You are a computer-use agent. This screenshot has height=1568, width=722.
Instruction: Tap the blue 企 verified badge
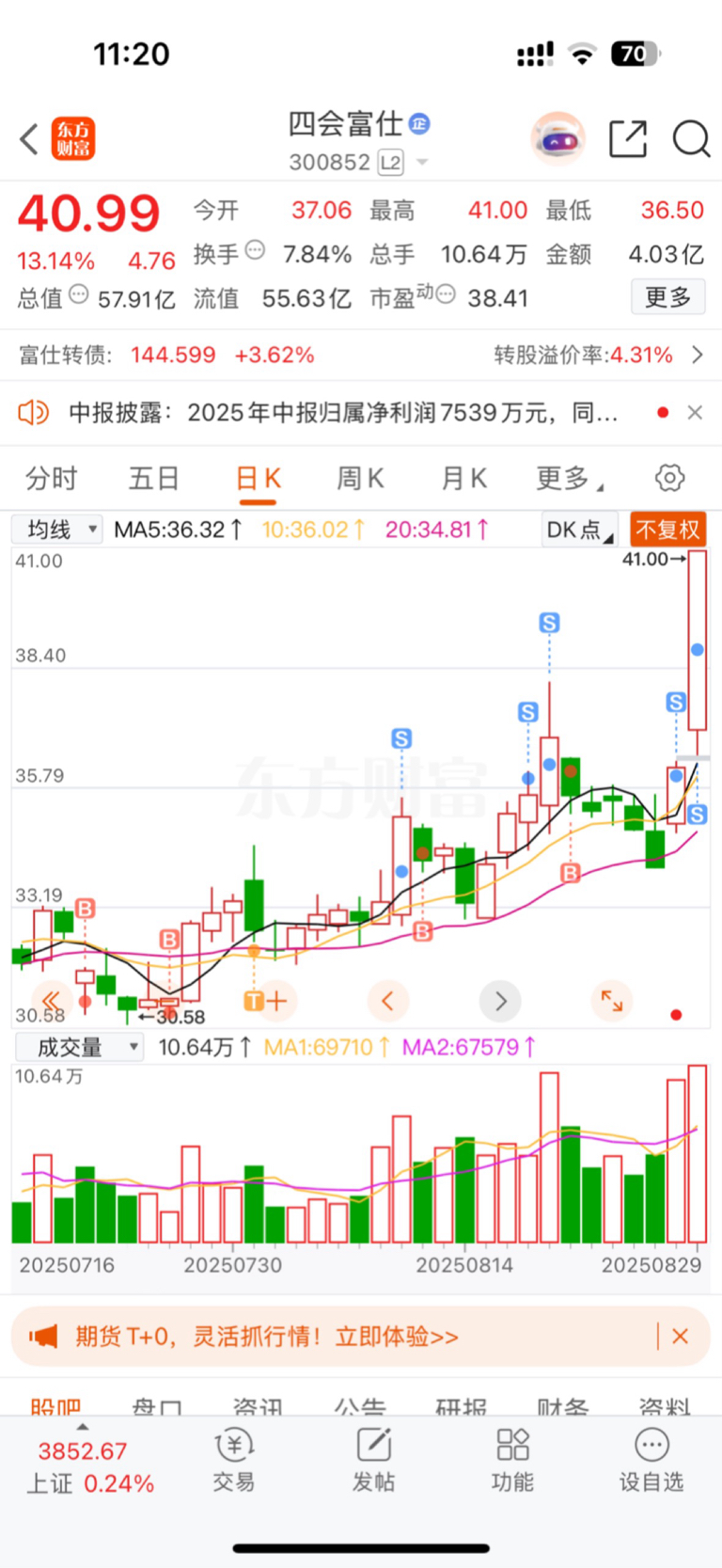point(419,123)
